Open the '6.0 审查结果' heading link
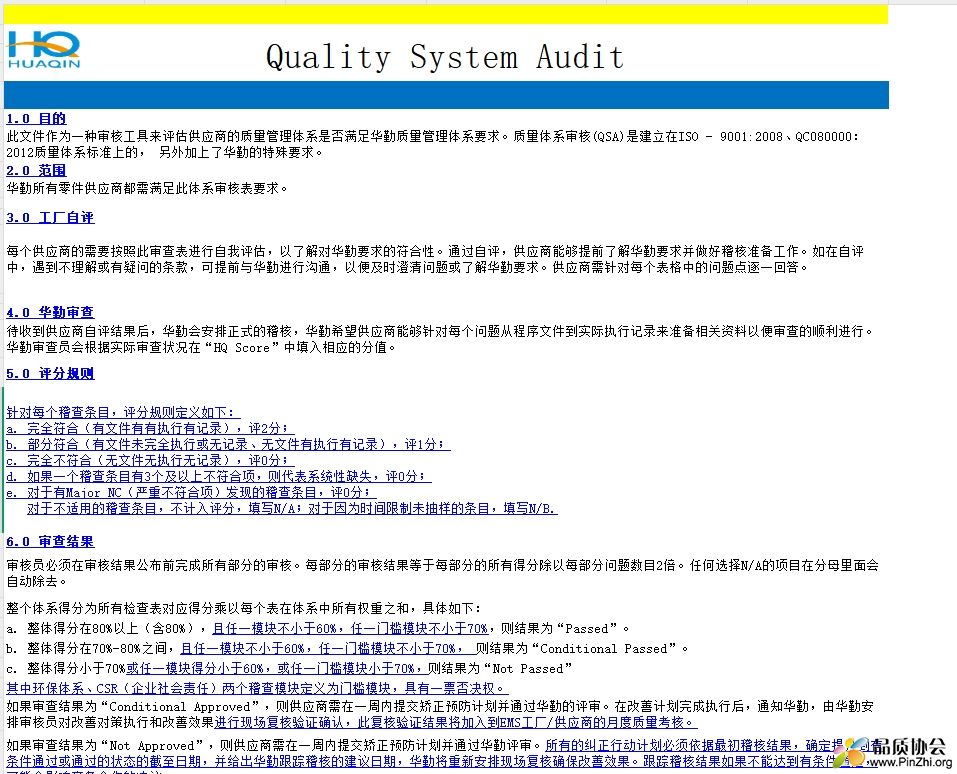The image size is (957, 774). coord(50,541)
